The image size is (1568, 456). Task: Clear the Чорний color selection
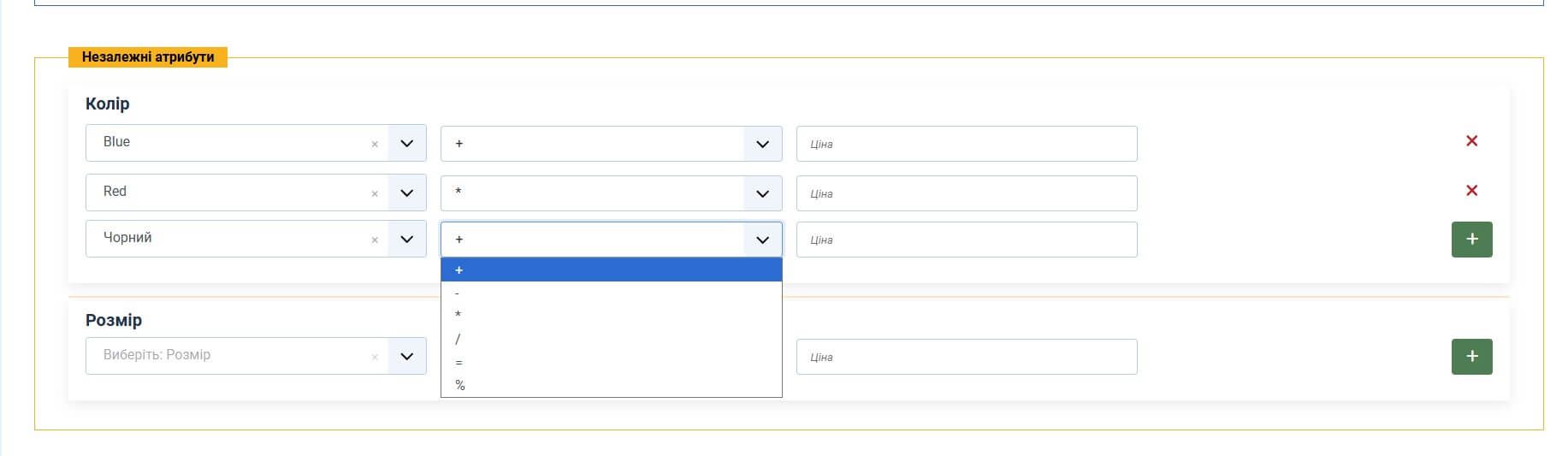(x=375, y=240)
